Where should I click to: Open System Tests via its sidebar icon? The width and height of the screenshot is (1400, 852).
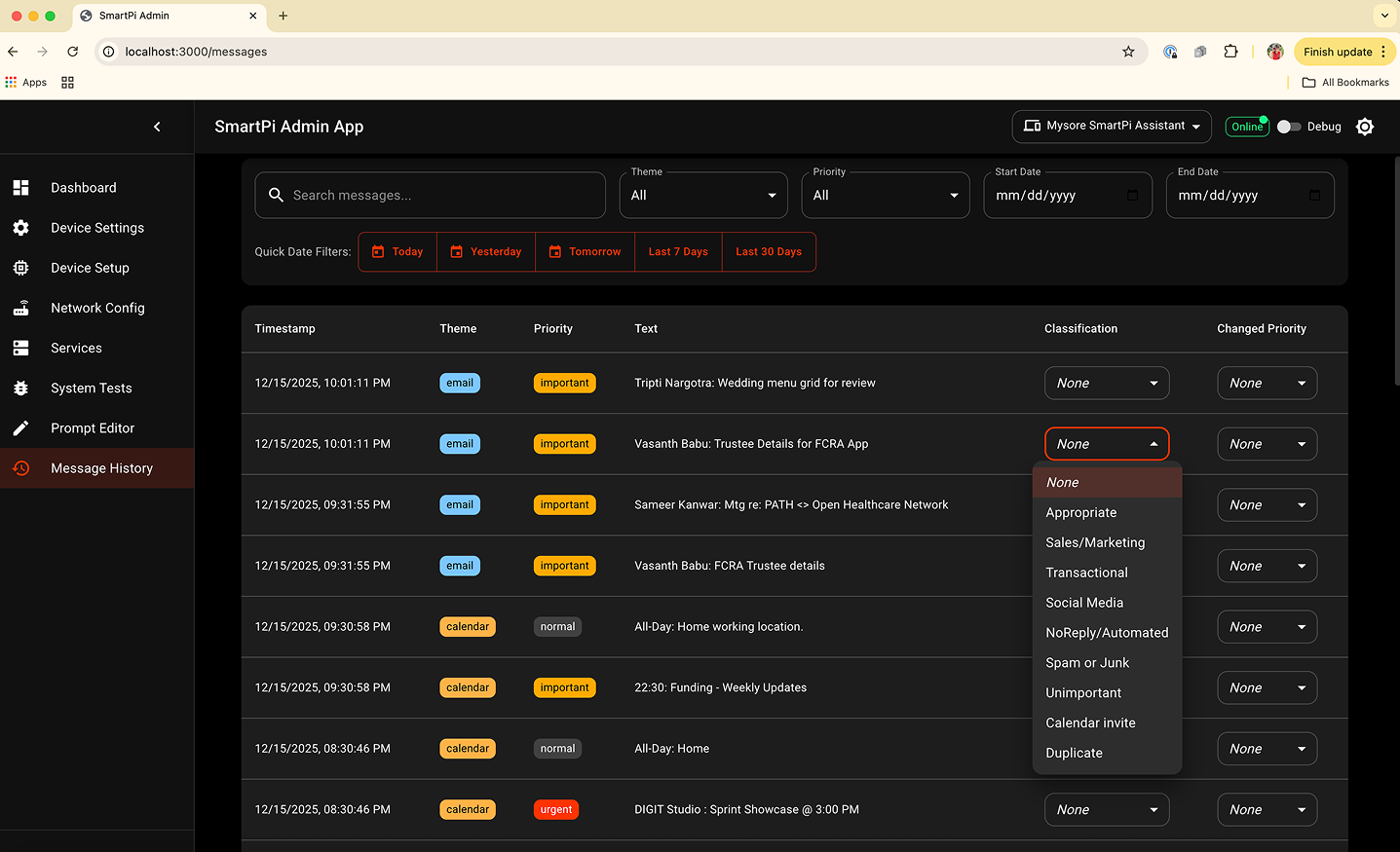[20, 388]
